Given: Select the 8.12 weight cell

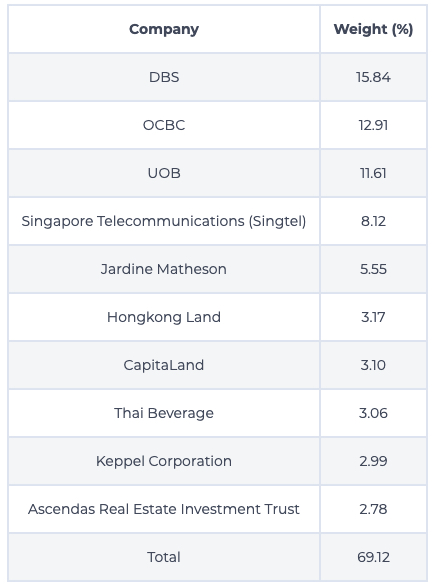Looking at the screenshot, I should (x=373, y=221).
